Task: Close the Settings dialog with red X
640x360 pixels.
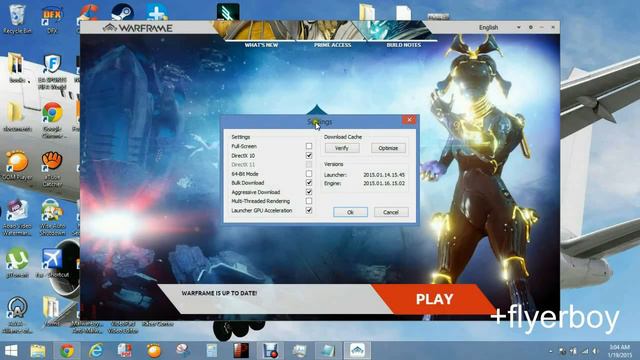Action: [409, 120]
